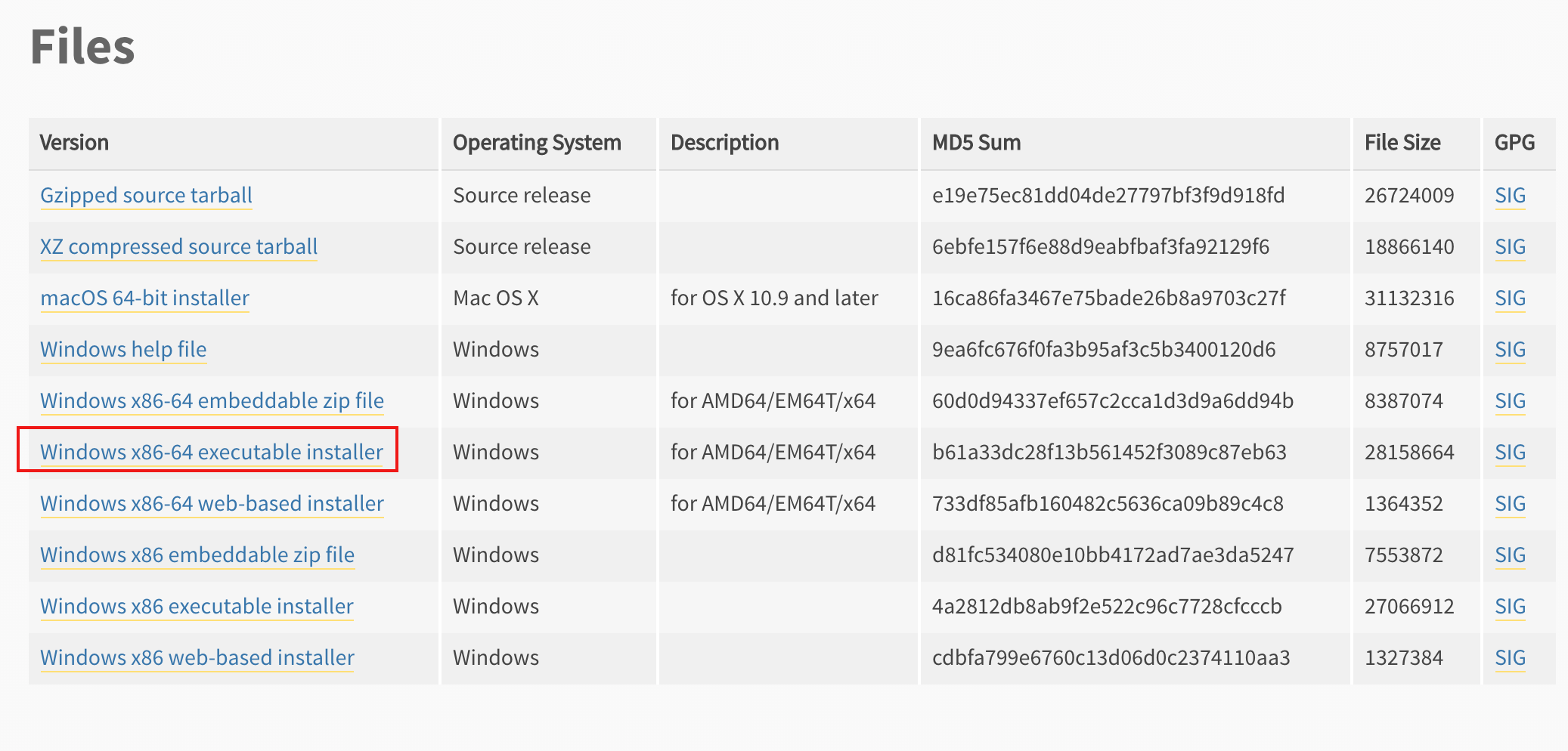Image resolution: width=1568 pixels, height=751 pixels.
Task: Open SIG link for Gzipped source tarball
Action: pyautogui.click(x=1510, y=196)
